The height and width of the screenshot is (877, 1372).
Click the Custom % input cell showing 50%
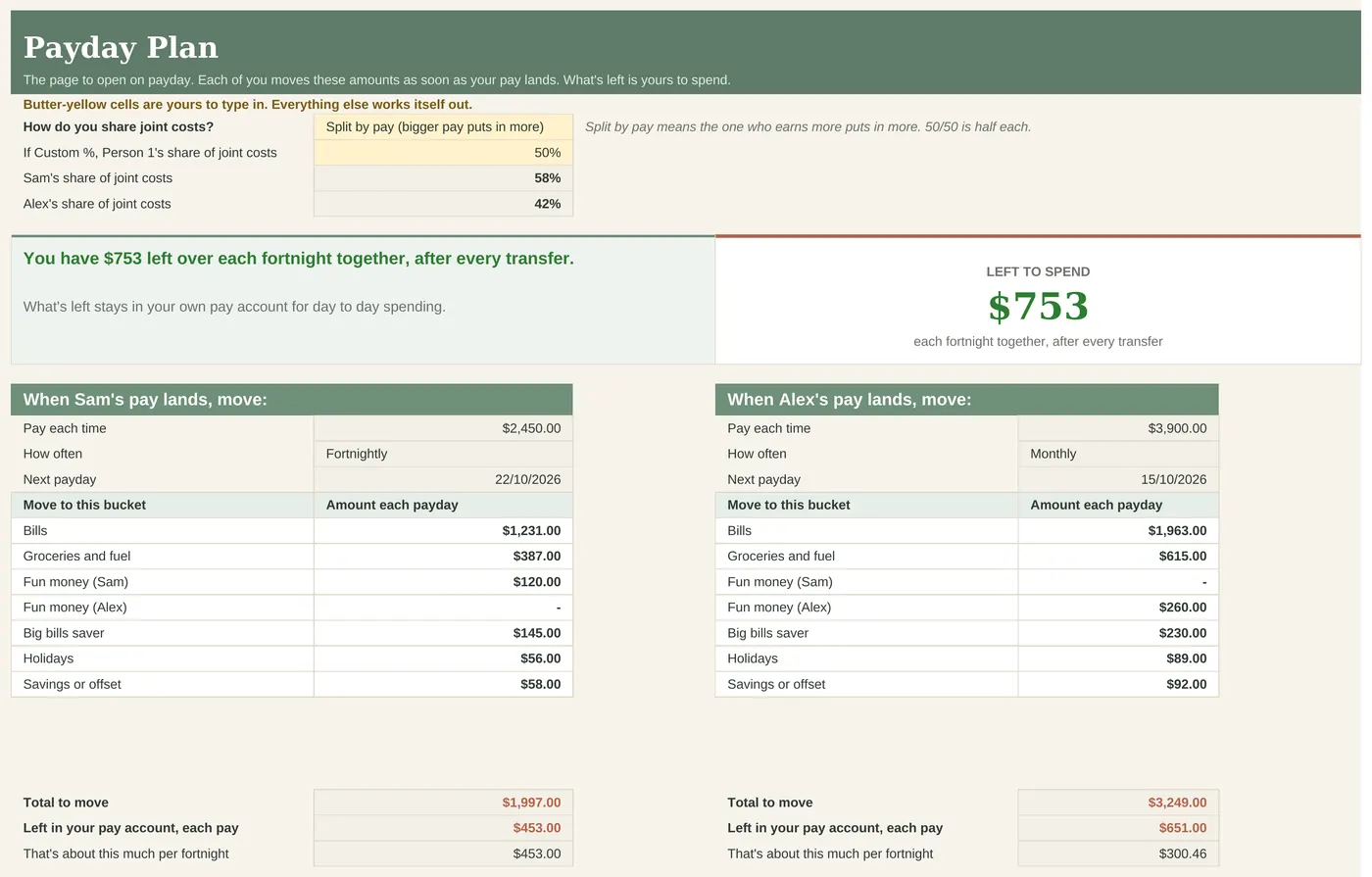pyautogui.click(x=443, y=153)
